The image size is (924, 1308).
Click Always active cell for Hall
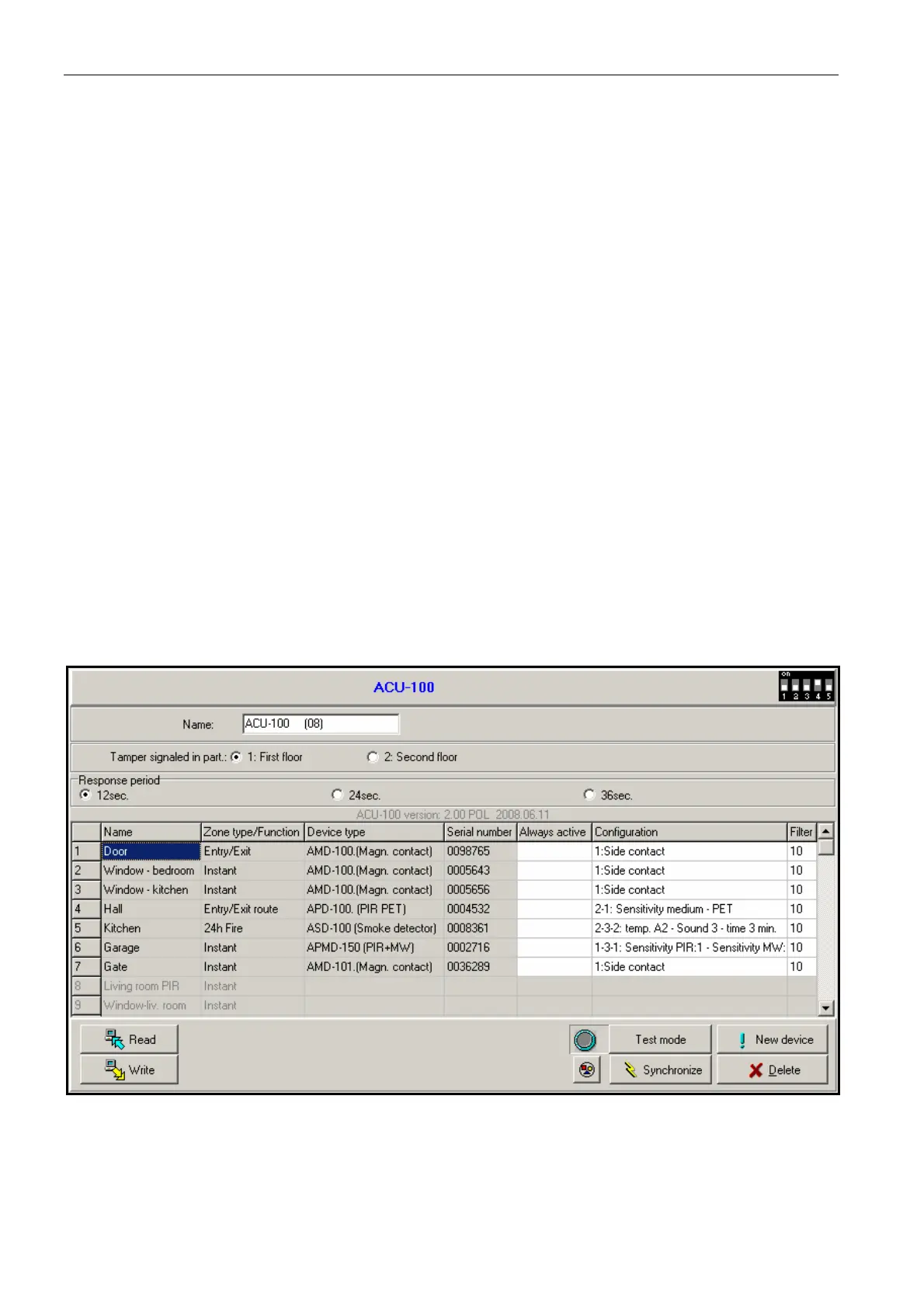[554, 909]
